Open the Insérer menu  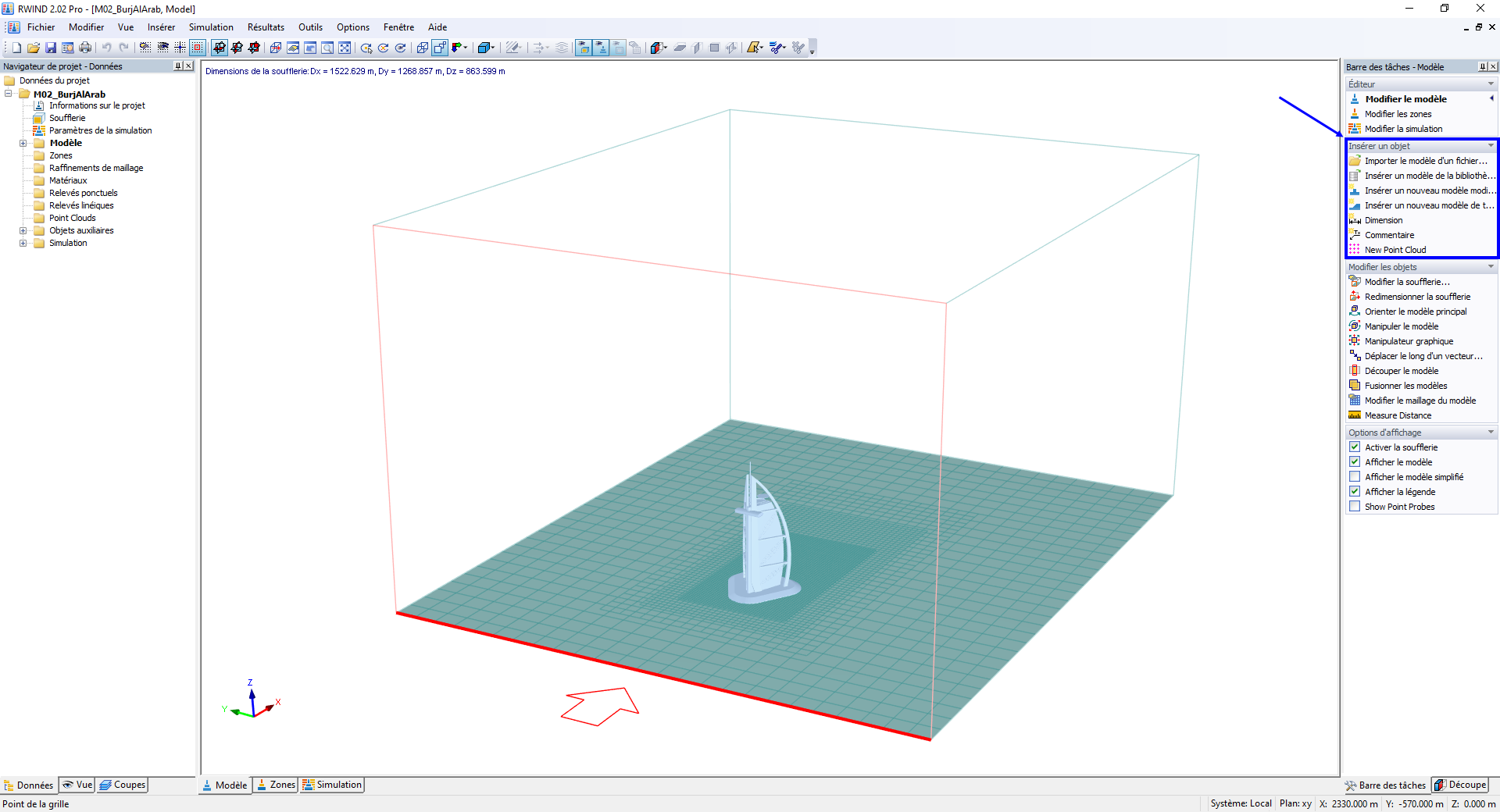point(161,27)
